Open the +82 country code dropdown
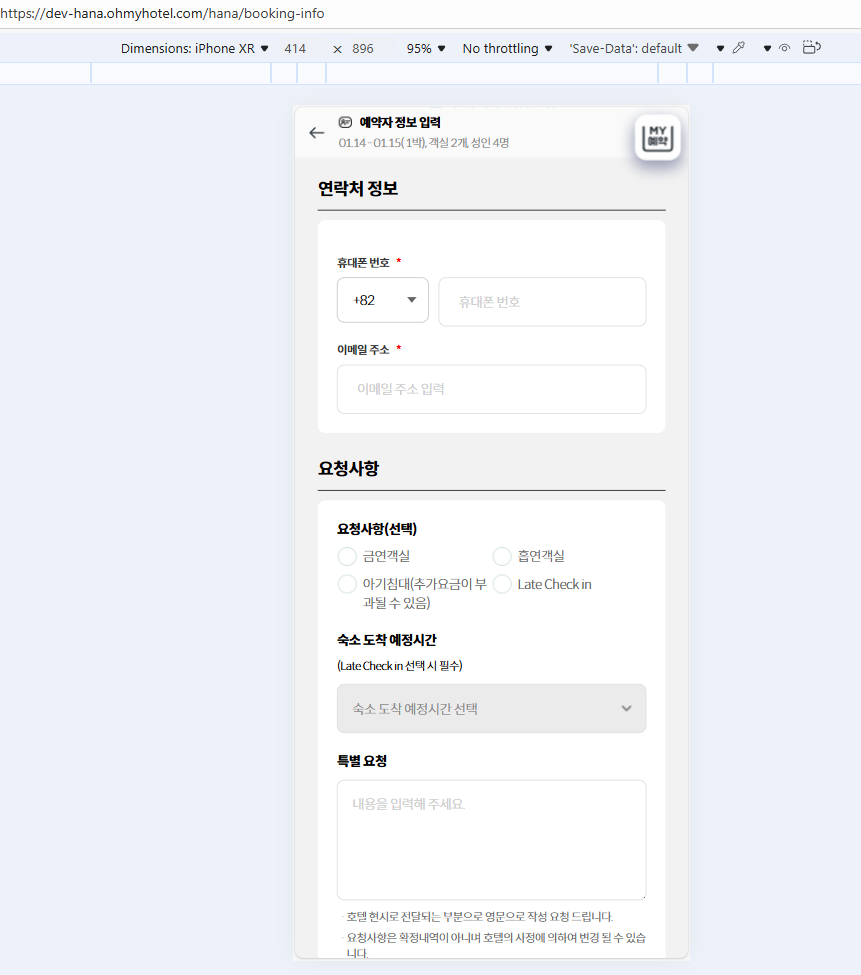This screenshot has width=861, height=975. point(383,300)
